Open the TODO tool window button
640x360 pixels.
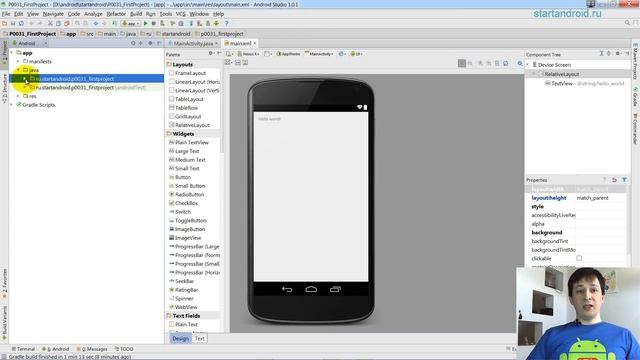click(124, 349)
